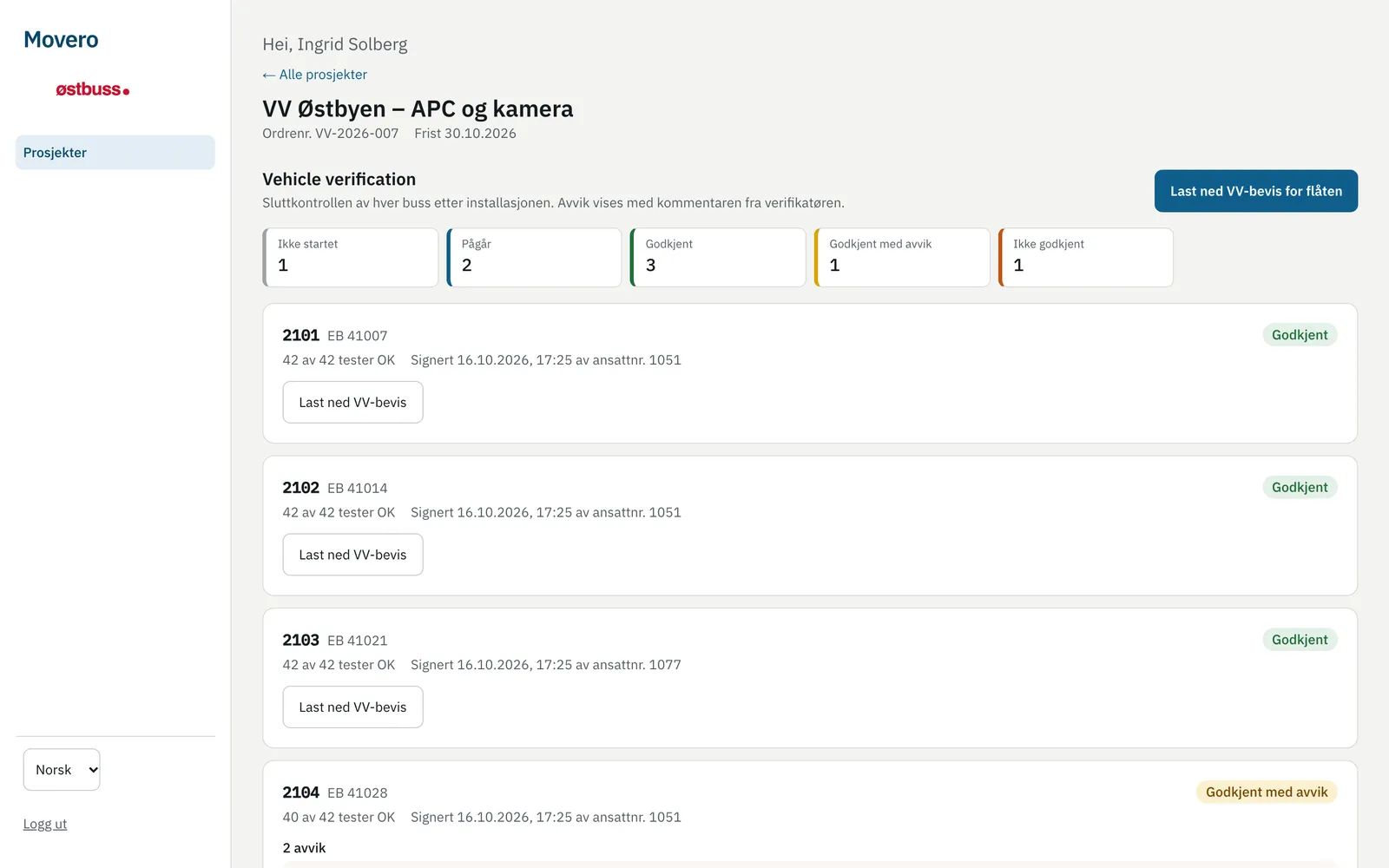Click '40 av 42 tester OK' text
The height and width of the screenshot is (868, 1389).
point(339,818)
